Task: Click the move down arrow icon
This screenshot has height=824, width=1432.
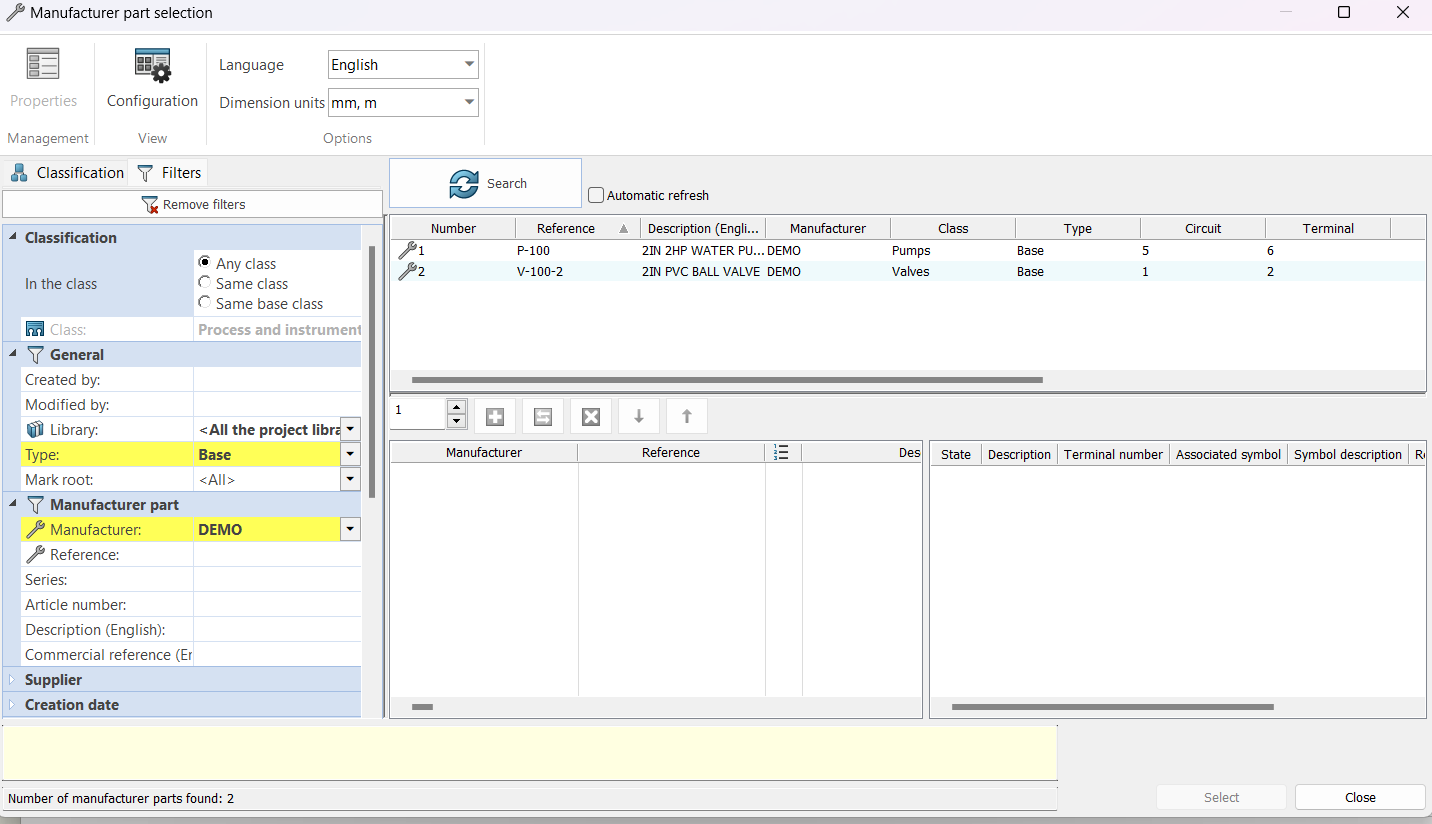Action: pyautogui.click(x=639, y=417)
